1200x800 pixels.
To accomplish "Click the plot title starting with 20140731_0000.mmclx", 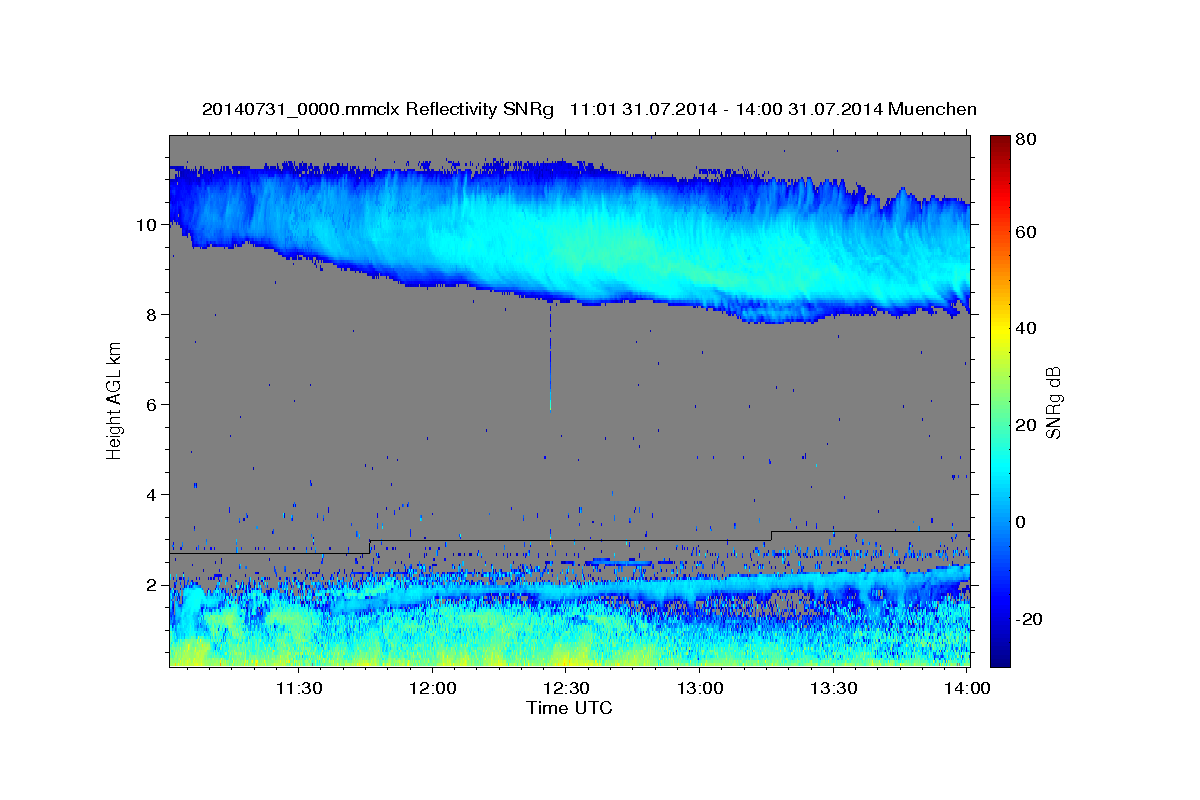I will tap(589, 109).
